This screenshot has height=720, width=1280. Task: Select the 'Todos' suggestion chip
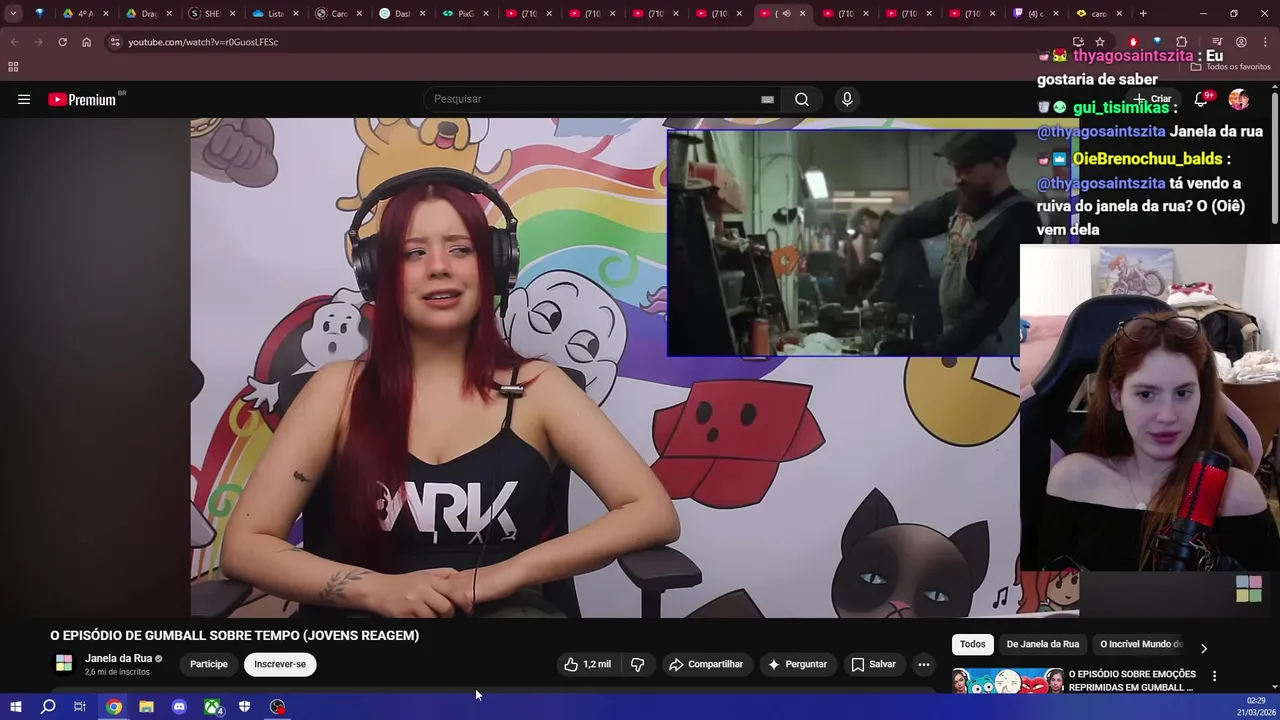point(972,645)
